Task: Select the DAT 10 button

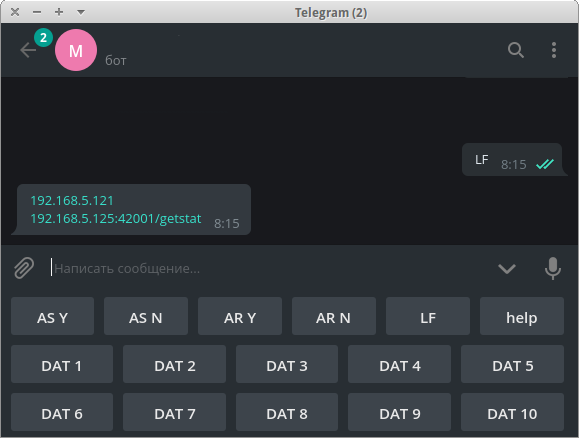Action: click(512, 412)
